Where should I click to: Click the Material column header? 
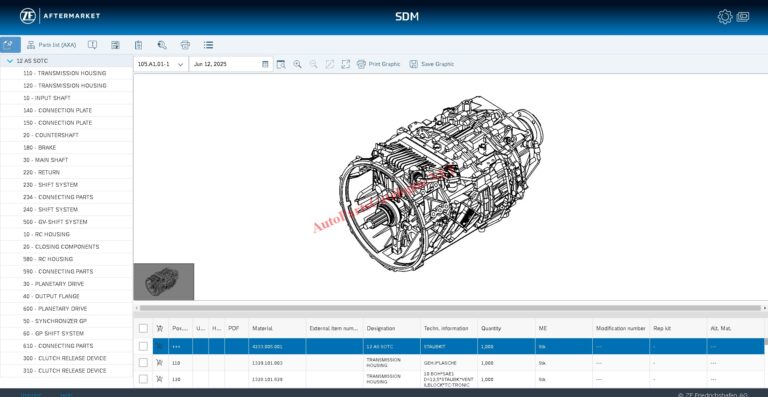[277, 328]
